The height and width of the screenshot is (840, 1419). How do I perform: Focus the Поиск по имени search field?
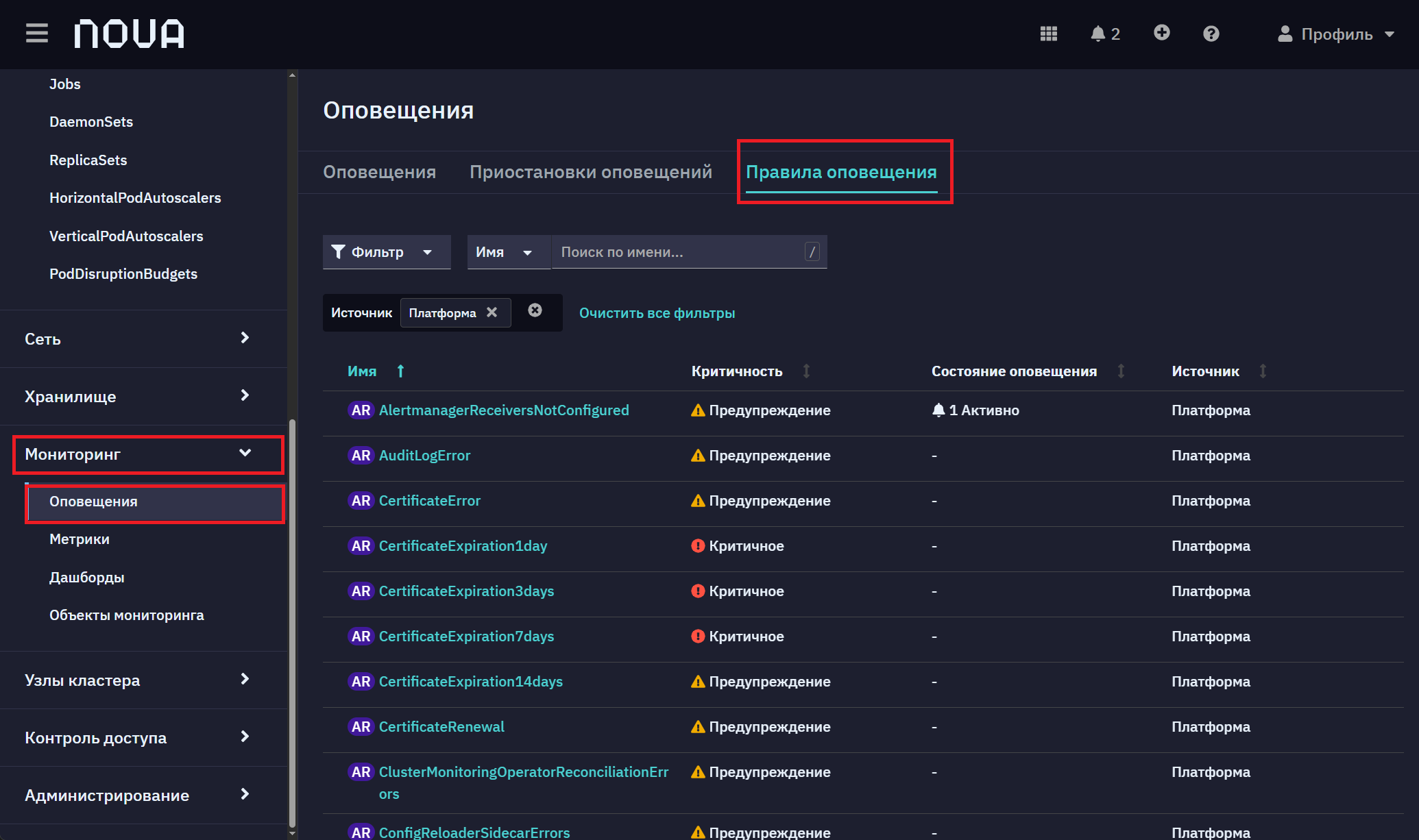[689, 252]
